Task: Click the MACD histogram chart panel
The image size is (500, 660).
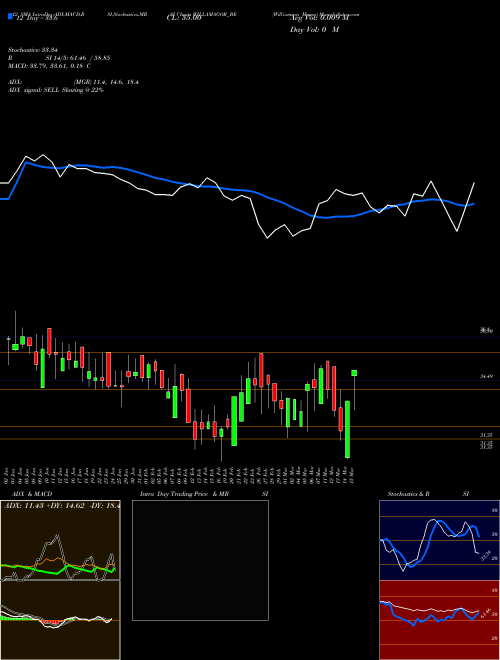Action: [x=60, y=620]
